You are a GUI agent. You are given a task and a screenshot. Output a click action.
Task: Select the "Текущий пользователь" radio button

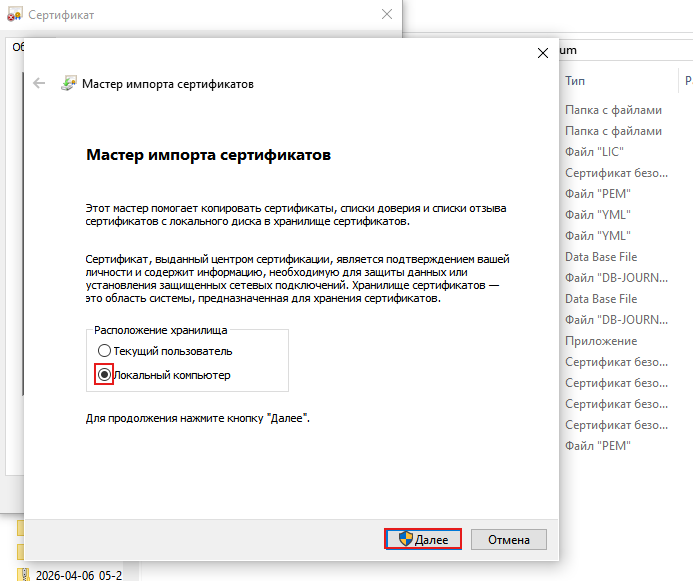[104, 351]
